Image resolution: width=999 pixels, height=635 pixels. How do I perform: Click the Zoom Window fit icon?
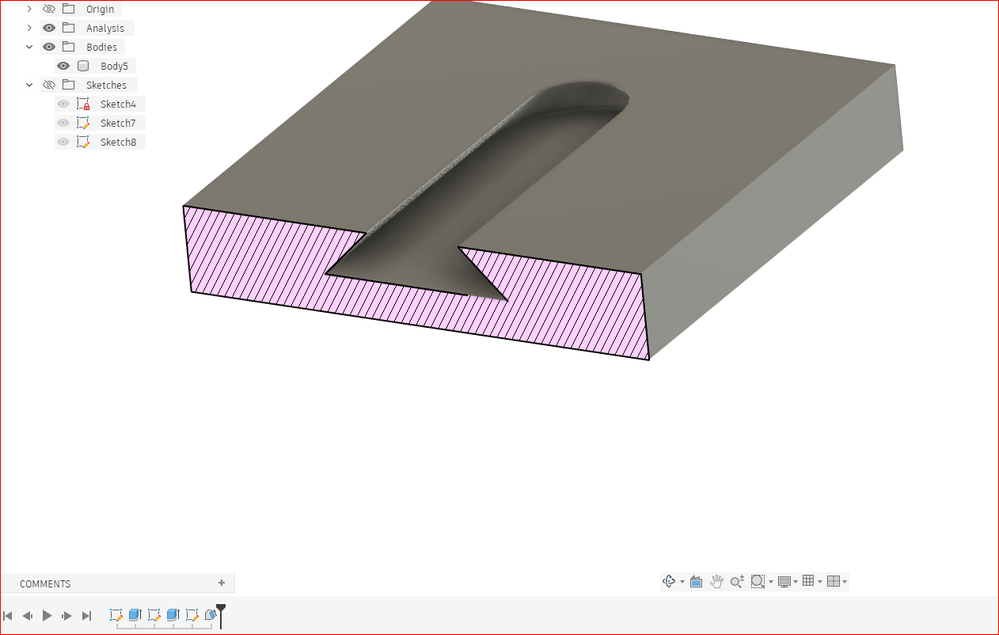[758, 581]
